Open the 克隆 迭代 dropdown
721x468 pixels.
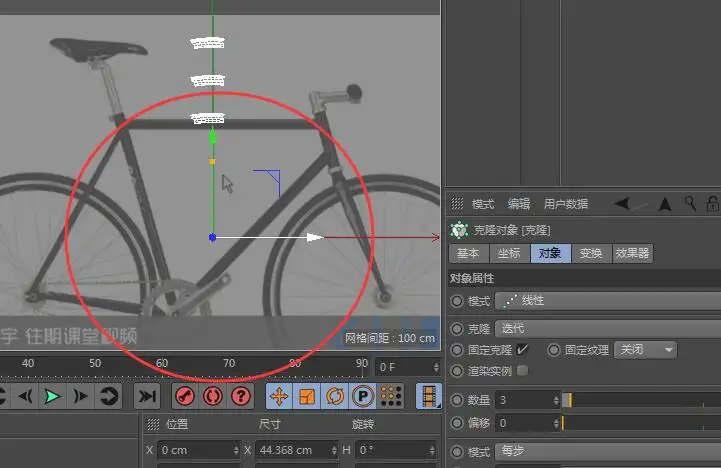608,329
